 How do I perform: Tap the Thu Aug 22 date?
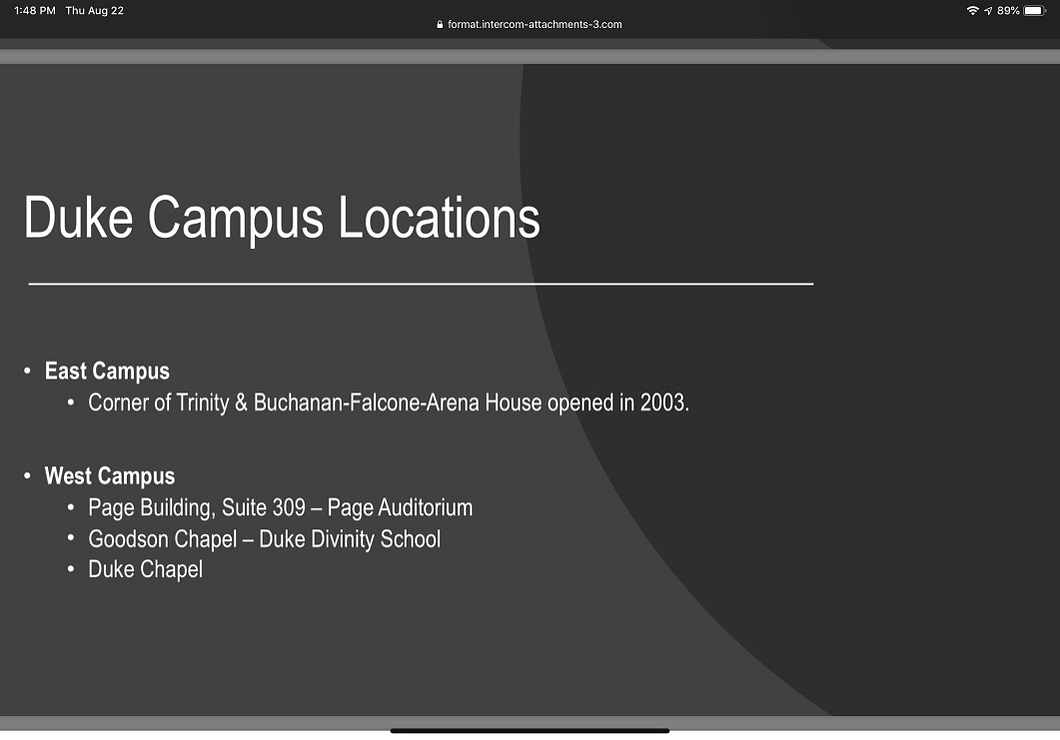coord(95,11)
